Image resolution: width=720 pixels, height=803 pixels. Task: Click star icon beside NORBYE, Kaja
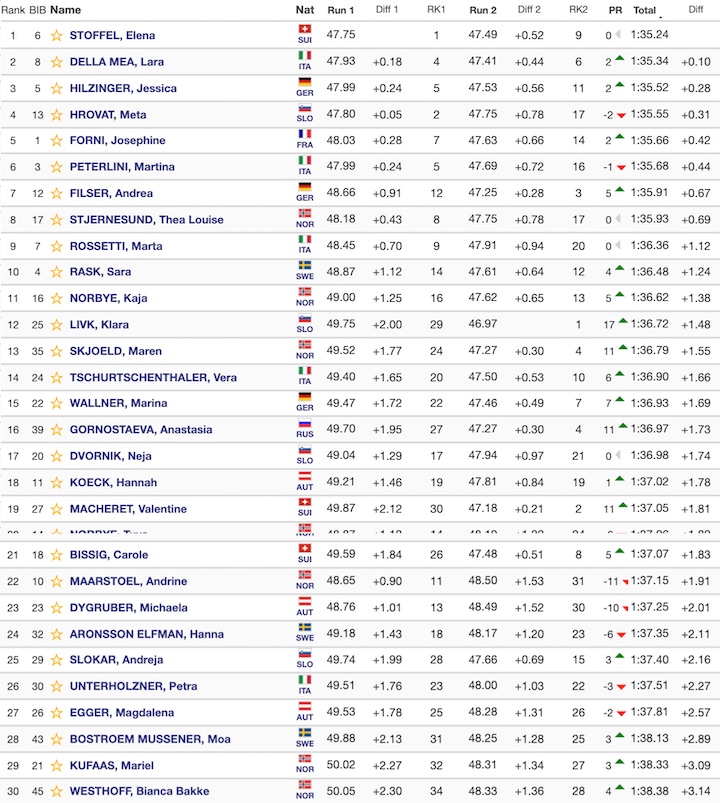(56, 298)
